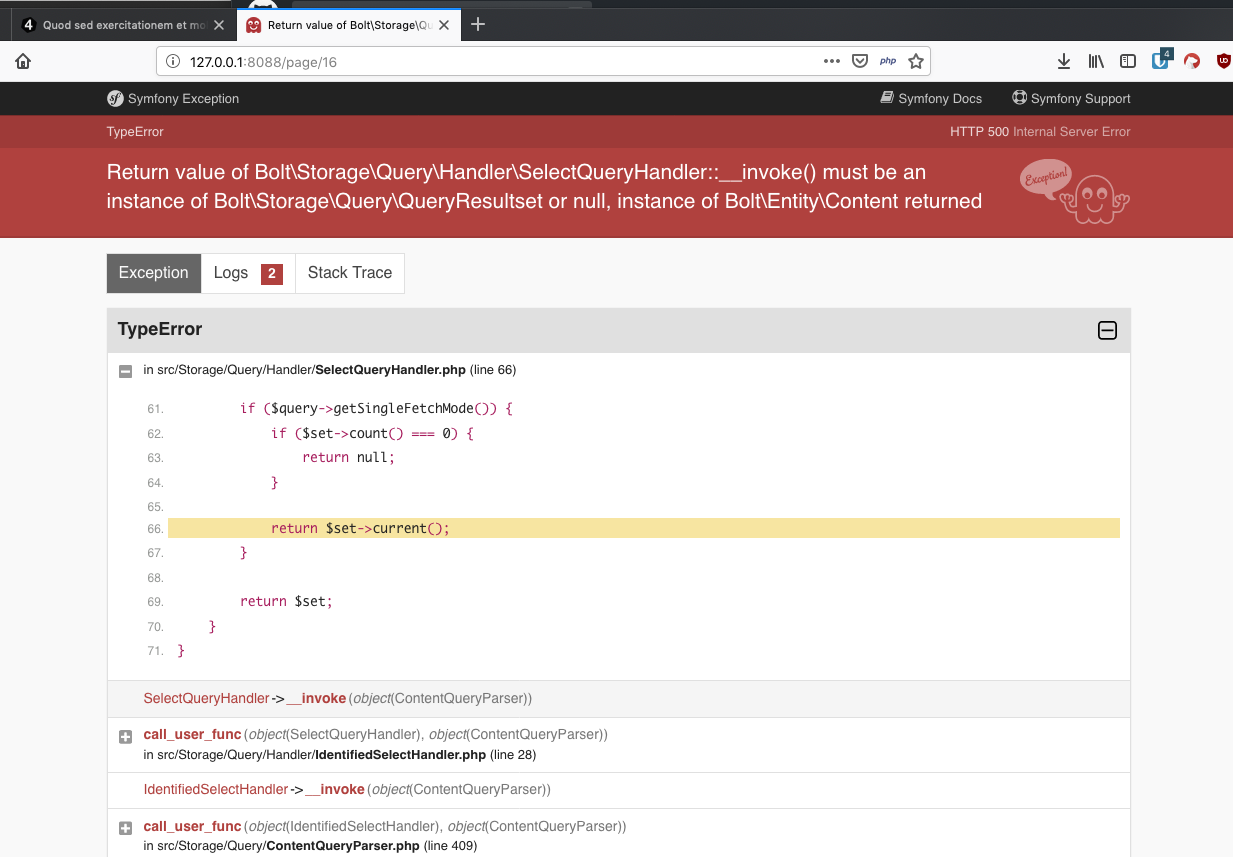The height and width of the screenshot is (857, 1233).
Task: Click the Symfony Exception header link
Action: point(173,98)
